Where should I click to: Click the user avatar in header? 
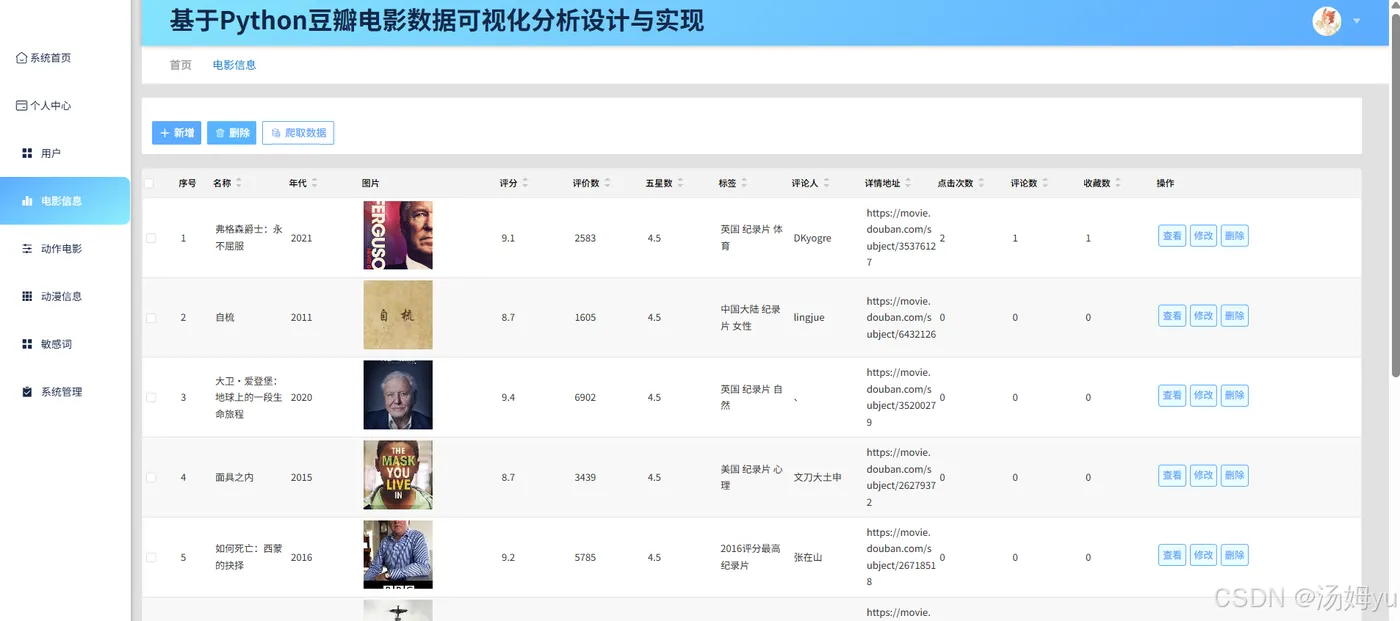[1327, 21]
